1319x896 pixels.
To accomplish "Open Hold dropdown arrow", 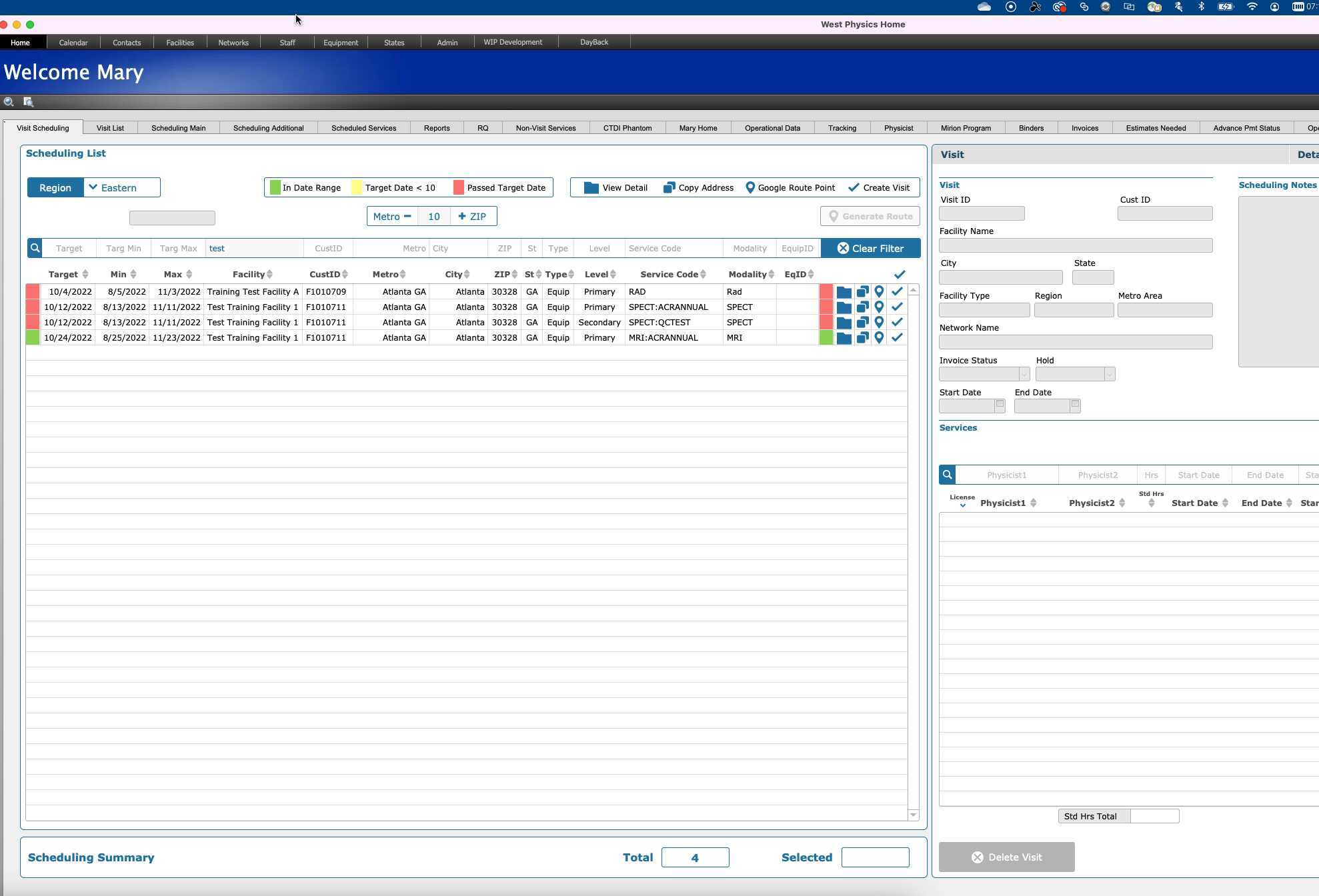I will [1109, 375].
